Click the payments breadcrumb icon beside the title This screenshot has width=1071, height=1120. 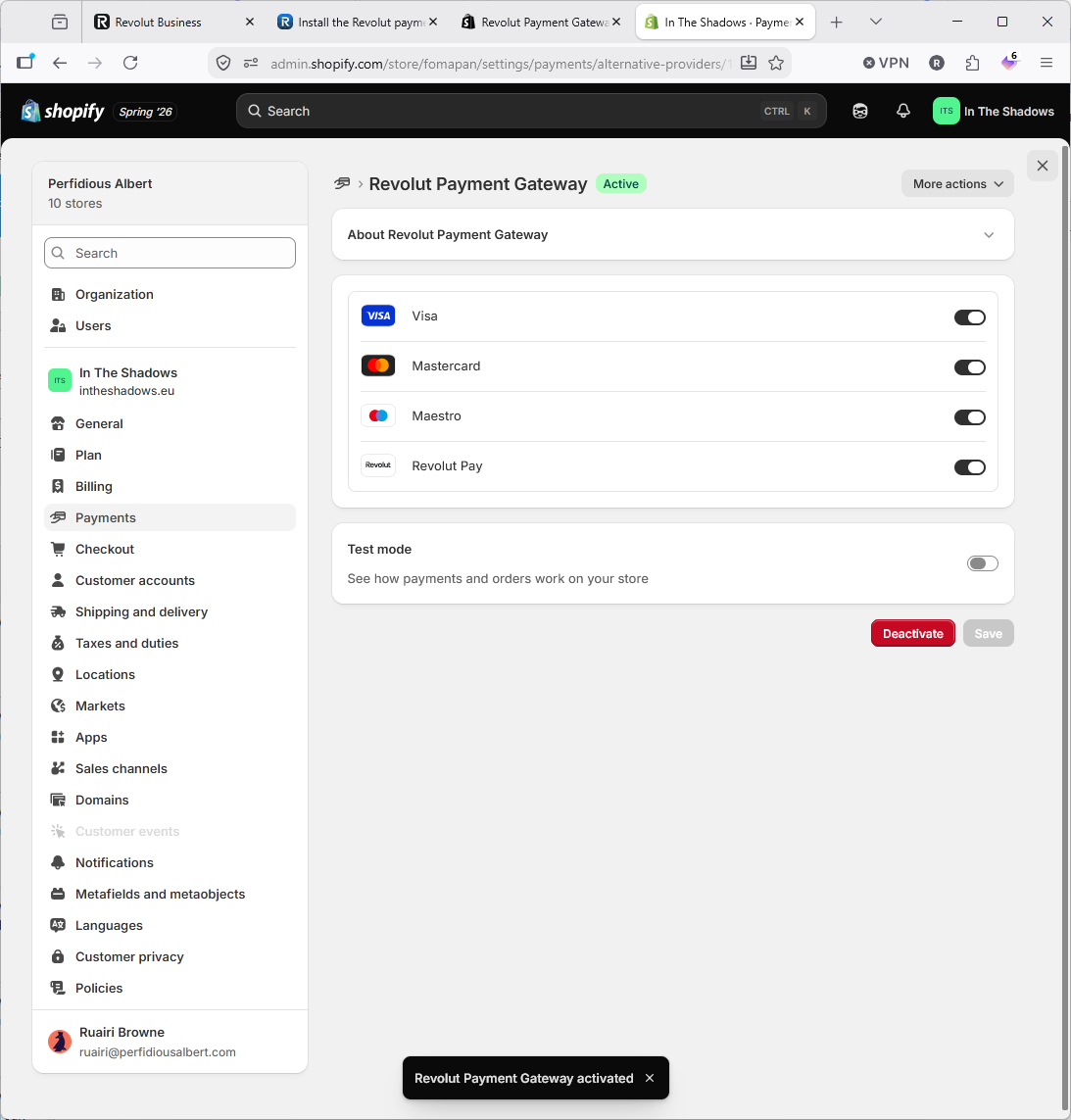(x=342, y=183)
